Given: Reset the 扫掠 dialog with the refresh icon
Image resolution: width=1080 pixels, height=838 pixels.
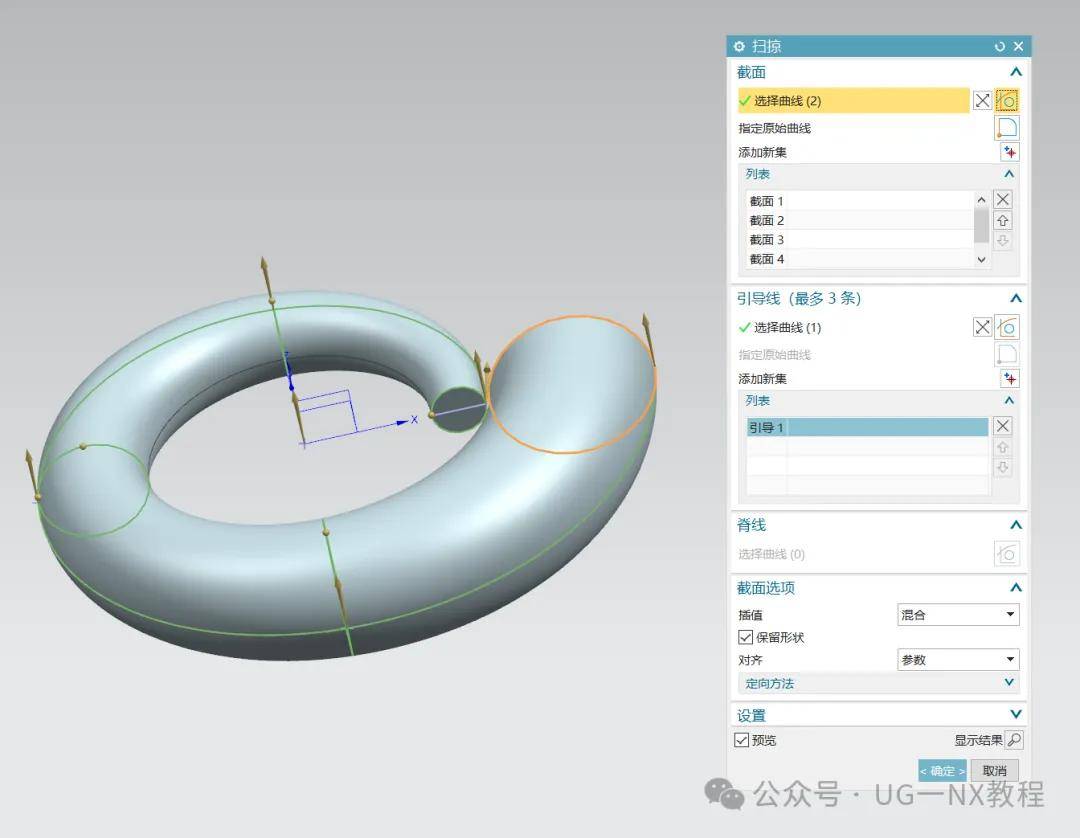Looking at the screenshot, I should (999, 46).
